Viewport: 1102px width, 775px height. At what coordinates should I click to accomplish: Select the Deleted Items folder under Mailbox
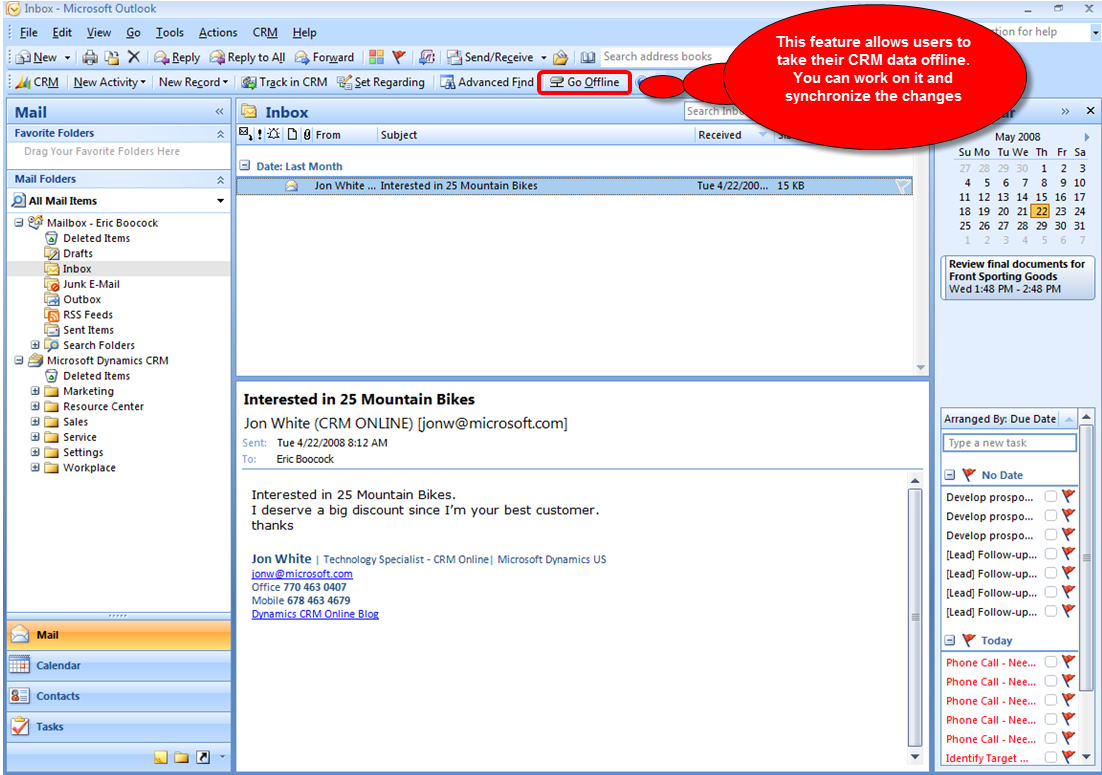pos(96,238)
